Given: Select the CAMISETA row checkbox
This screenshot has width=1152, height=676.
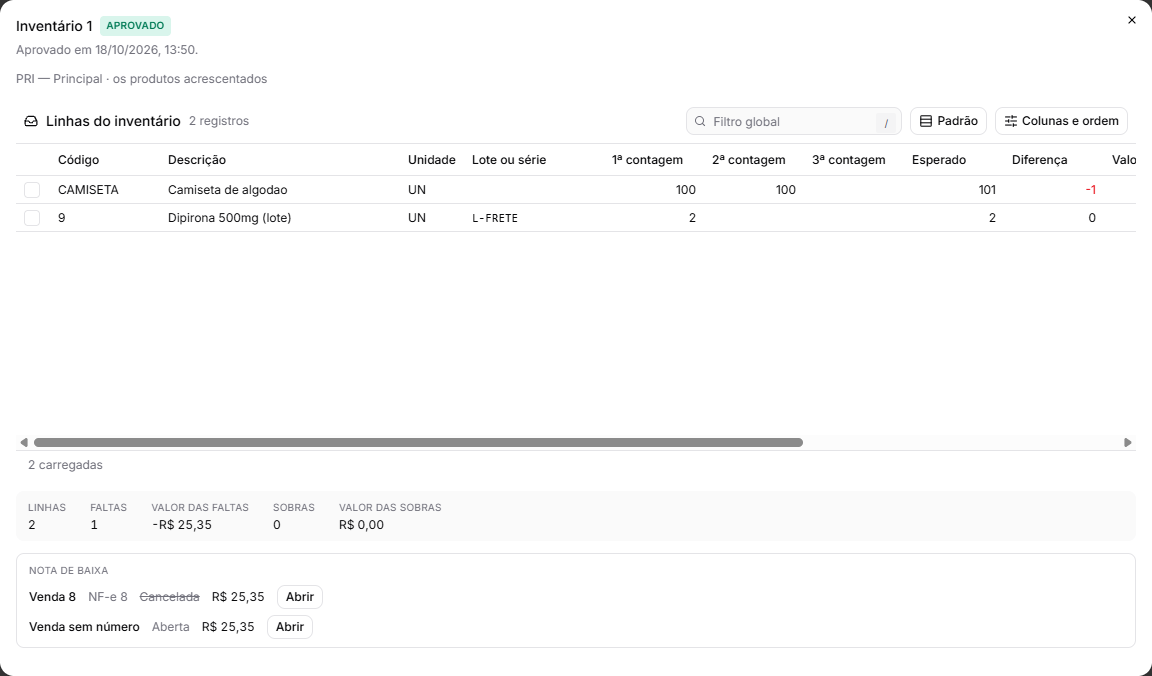Looking at the screenshot, I should pos(32,190).
